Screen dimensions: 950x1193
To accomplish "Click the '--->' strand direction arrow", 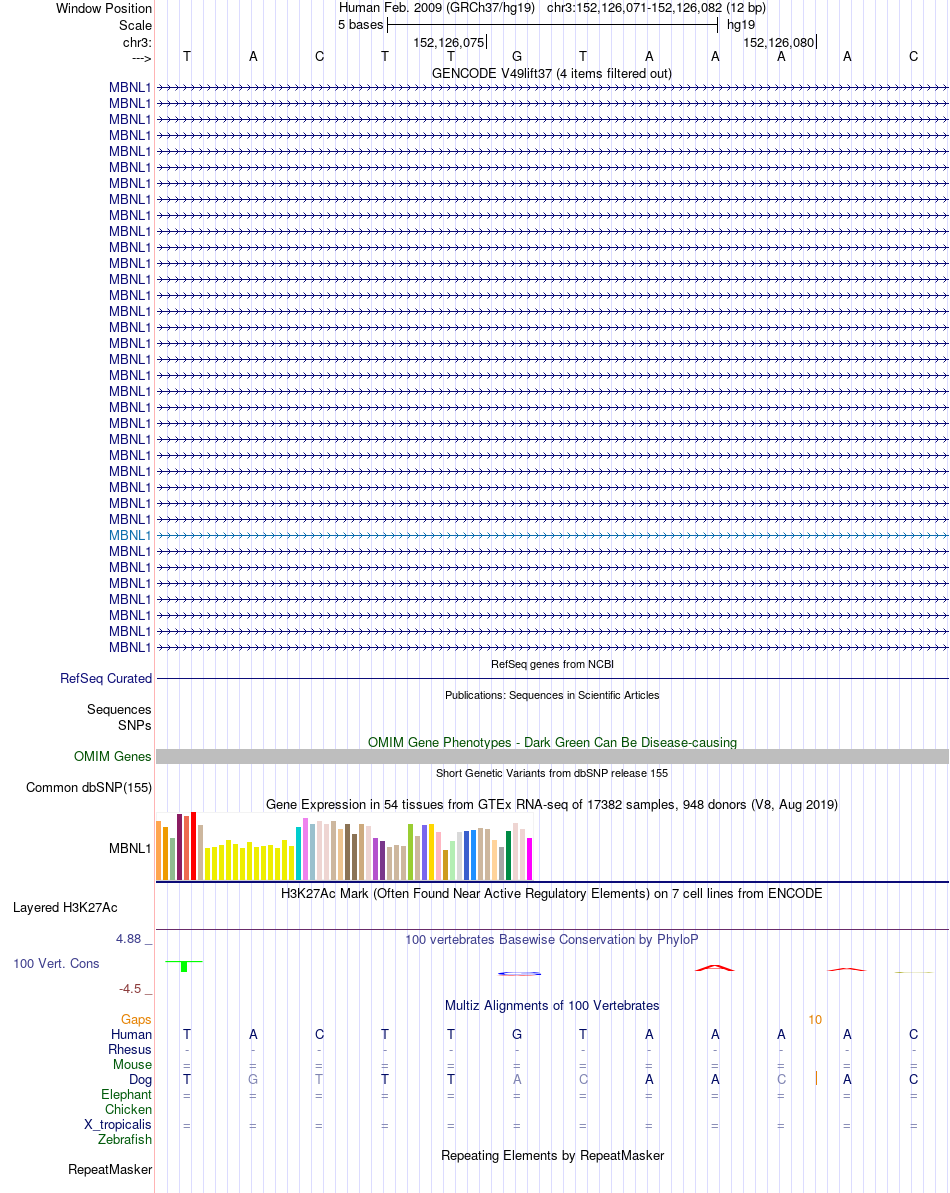I will coord(141,59).
